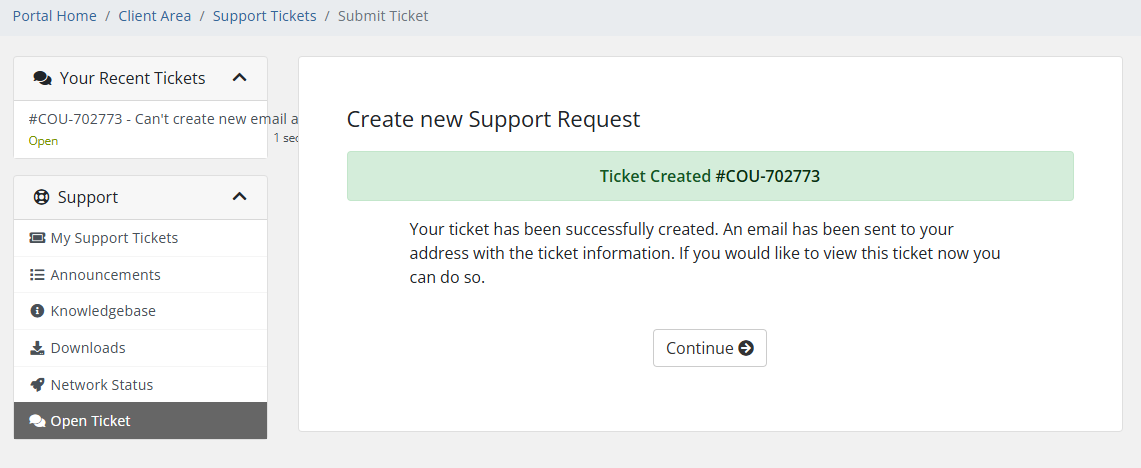This screenshot has width=1141, height=468.
Task: Click the download icon next to Downloads
Action: (x=37, y=348)
